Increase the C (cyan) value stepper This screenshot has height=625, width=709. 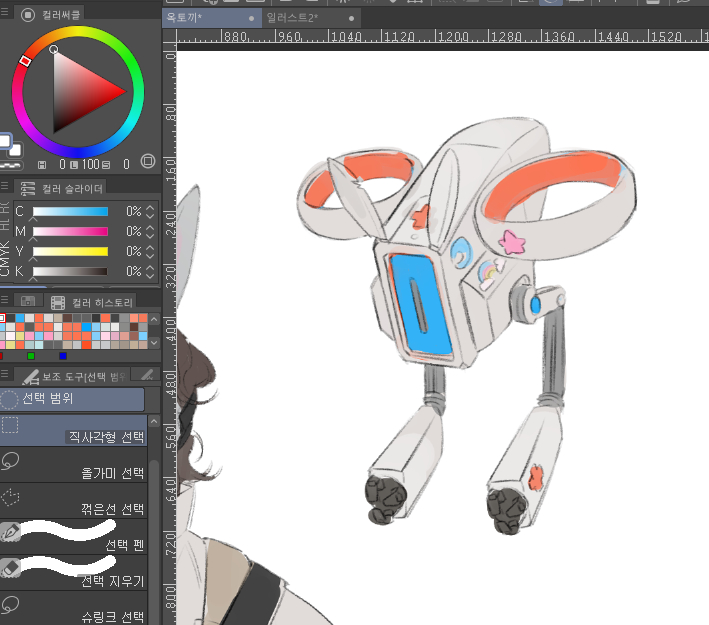150,207
